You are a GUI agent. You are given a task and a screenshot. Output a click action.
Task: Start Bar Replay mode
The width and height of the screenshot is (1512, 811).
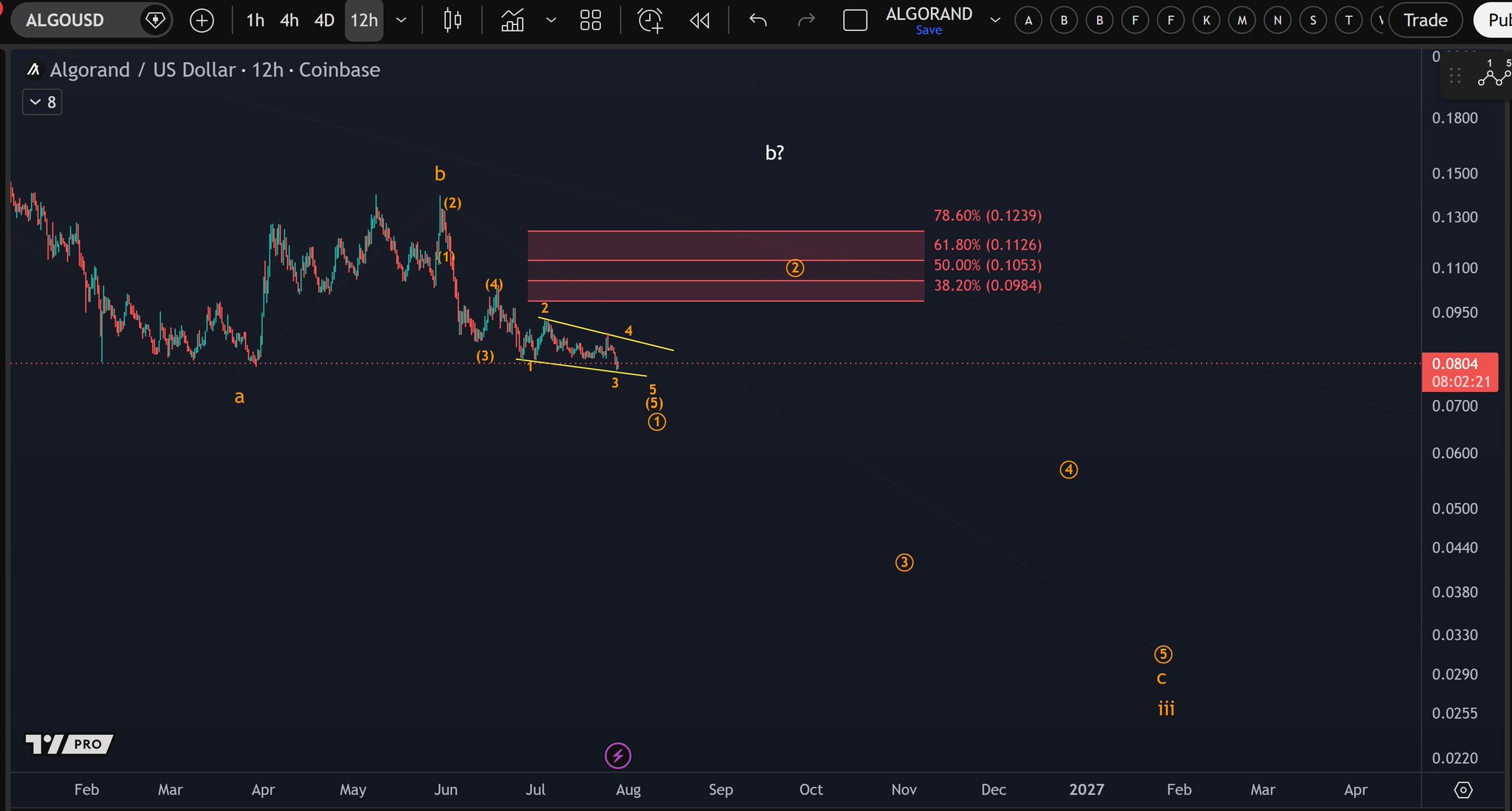699,20
